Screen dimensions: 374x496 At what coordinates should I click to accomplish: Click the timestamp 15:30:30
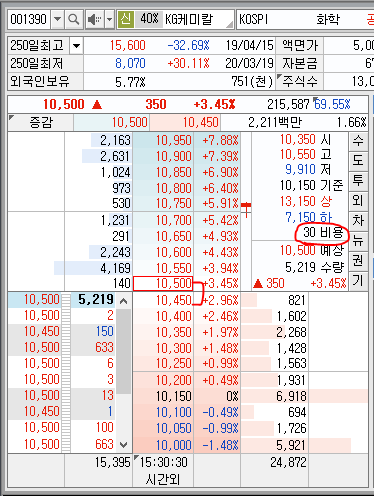coord(164,462)
